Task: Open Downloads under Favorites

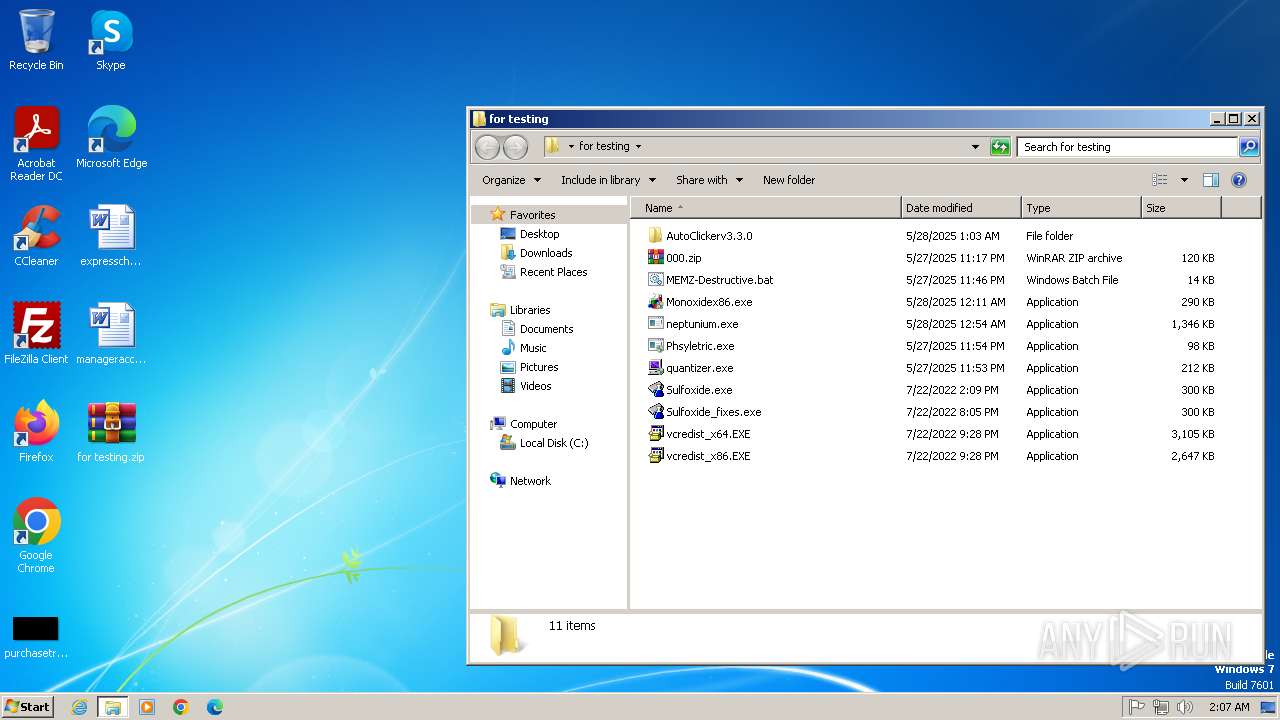Action: (x=536, y=253)
